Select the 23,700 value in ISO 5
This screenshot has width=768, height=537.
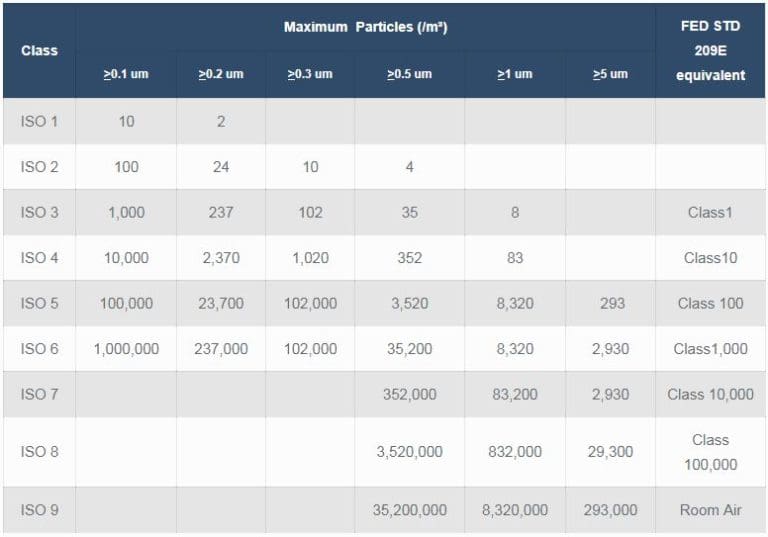(220, 303)
